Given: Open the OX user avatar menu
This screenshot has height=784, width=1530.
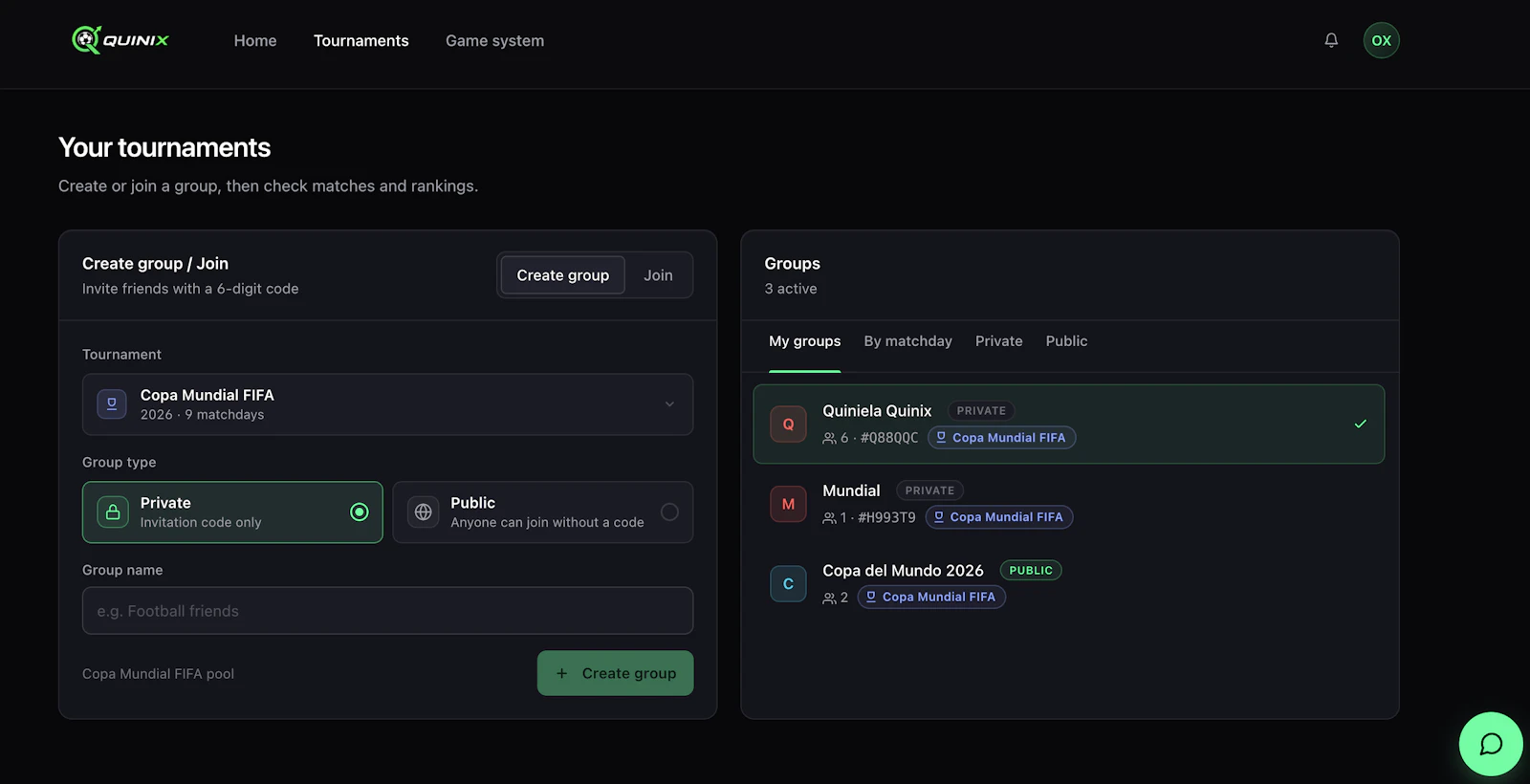Looking at the screenshot, I should pos(1381,40).
